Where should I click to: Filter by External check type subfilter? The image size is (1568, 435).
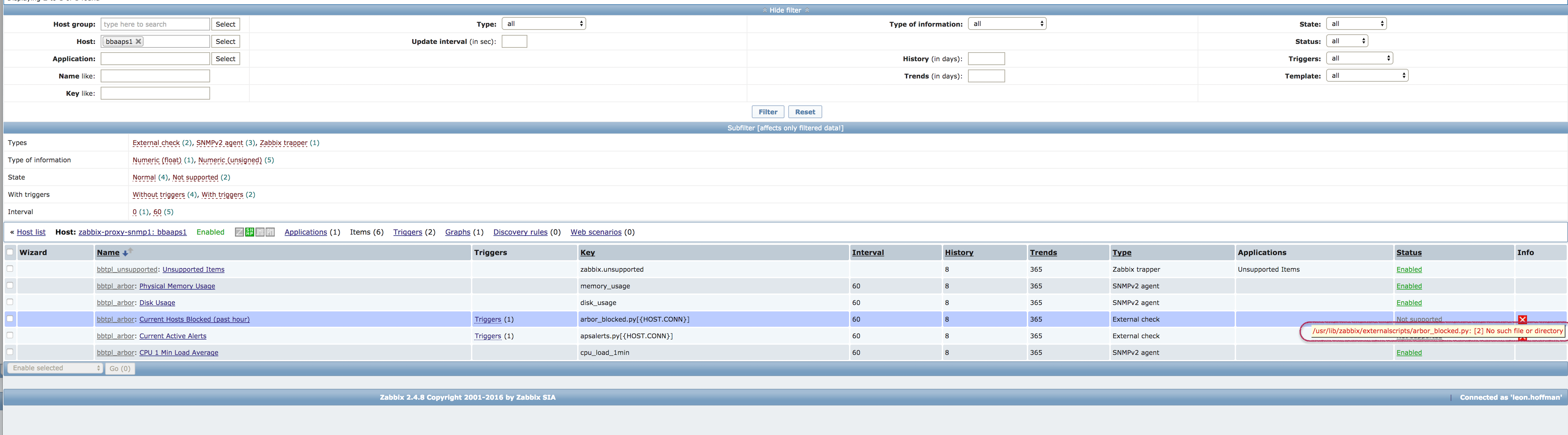click(156, 143)
